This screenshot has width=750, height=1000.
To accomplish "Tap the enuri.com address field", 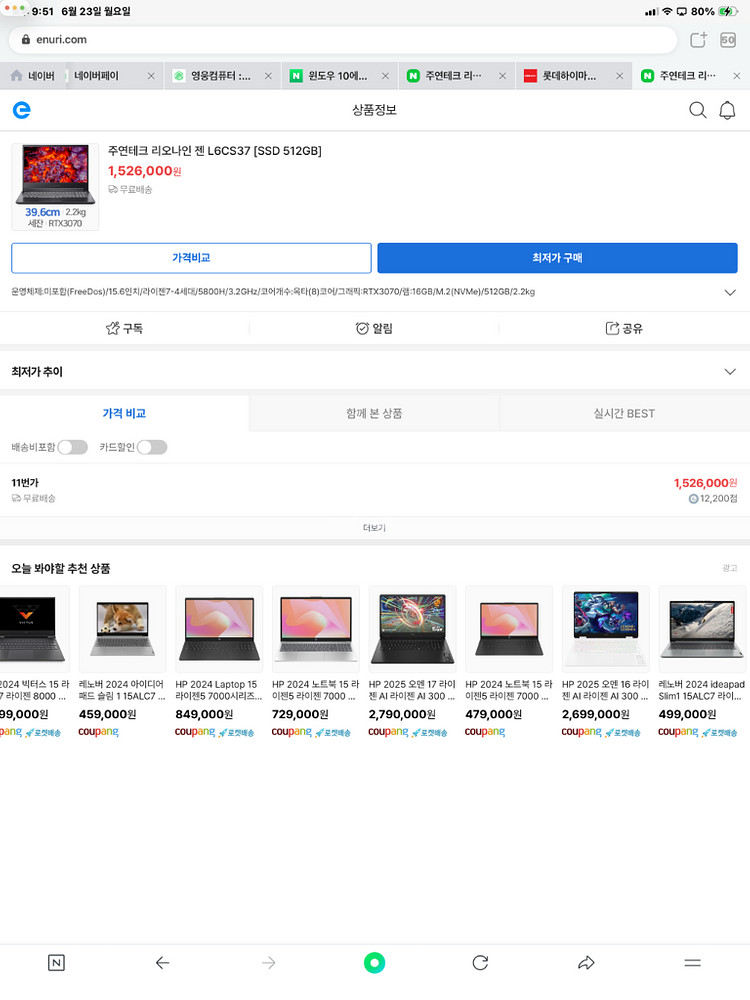I will 343,40.
